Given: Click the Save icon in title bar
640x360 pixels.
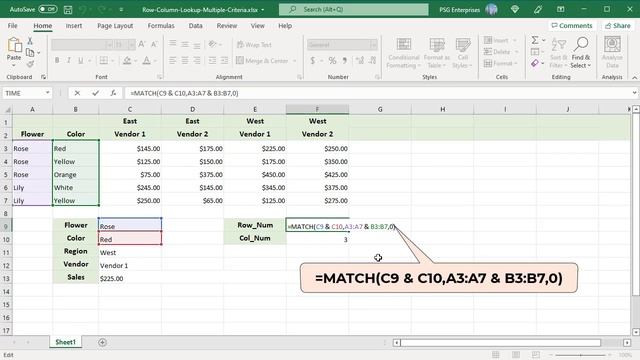Looking at the screenshot, I should point(68,9).
